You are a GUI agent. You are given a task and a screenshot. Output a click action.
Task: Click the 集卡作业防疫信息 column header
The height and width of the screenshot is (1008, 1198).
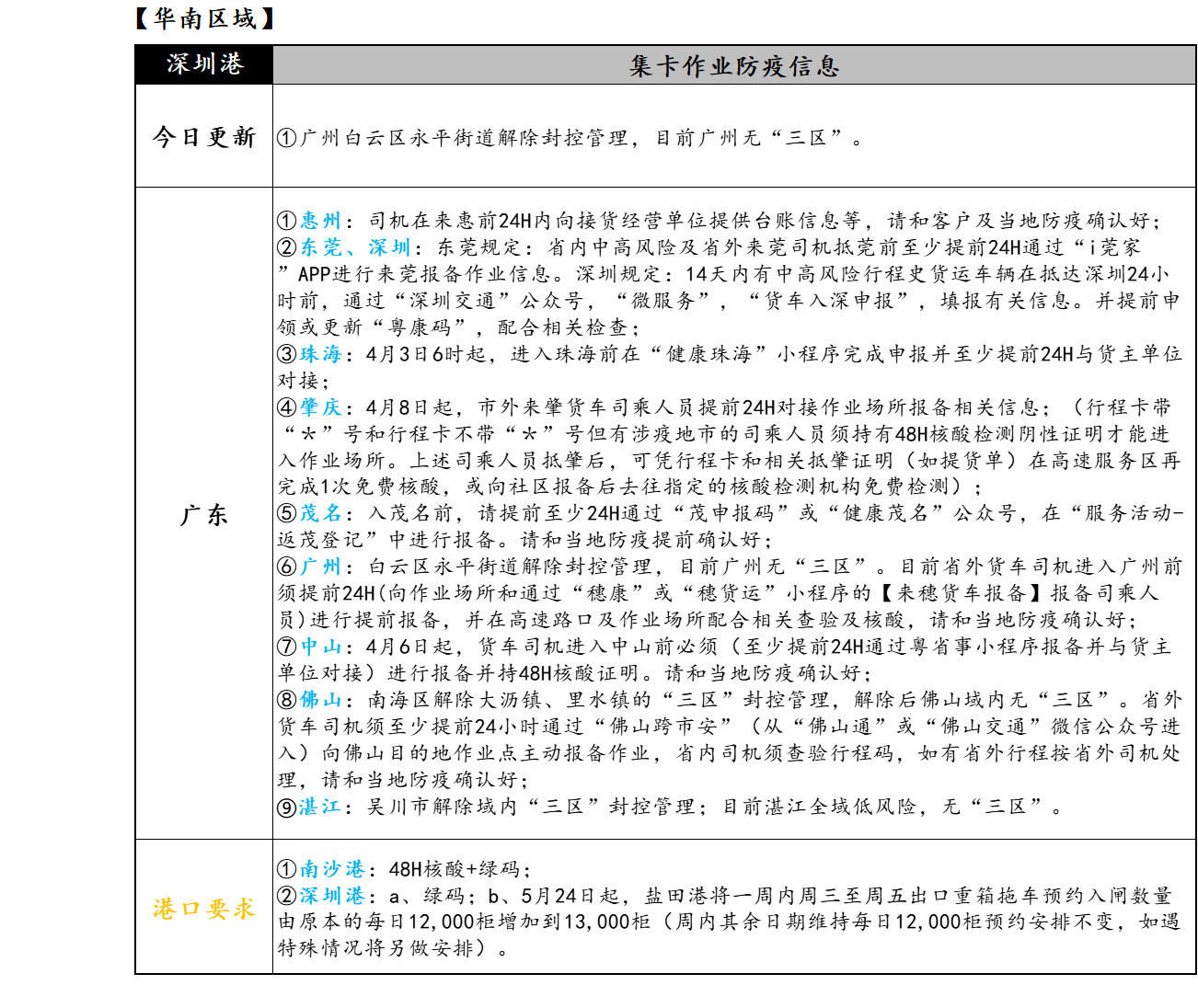734,65
